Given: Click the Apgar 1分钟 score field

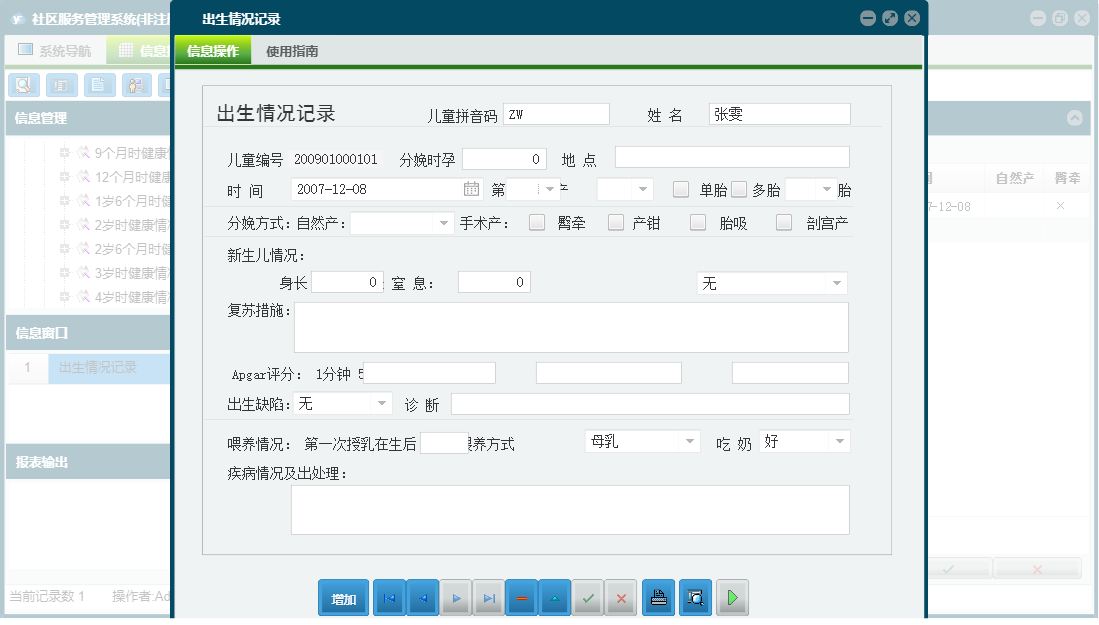Looking at the screenshot, I should click(x=429, y=373).
